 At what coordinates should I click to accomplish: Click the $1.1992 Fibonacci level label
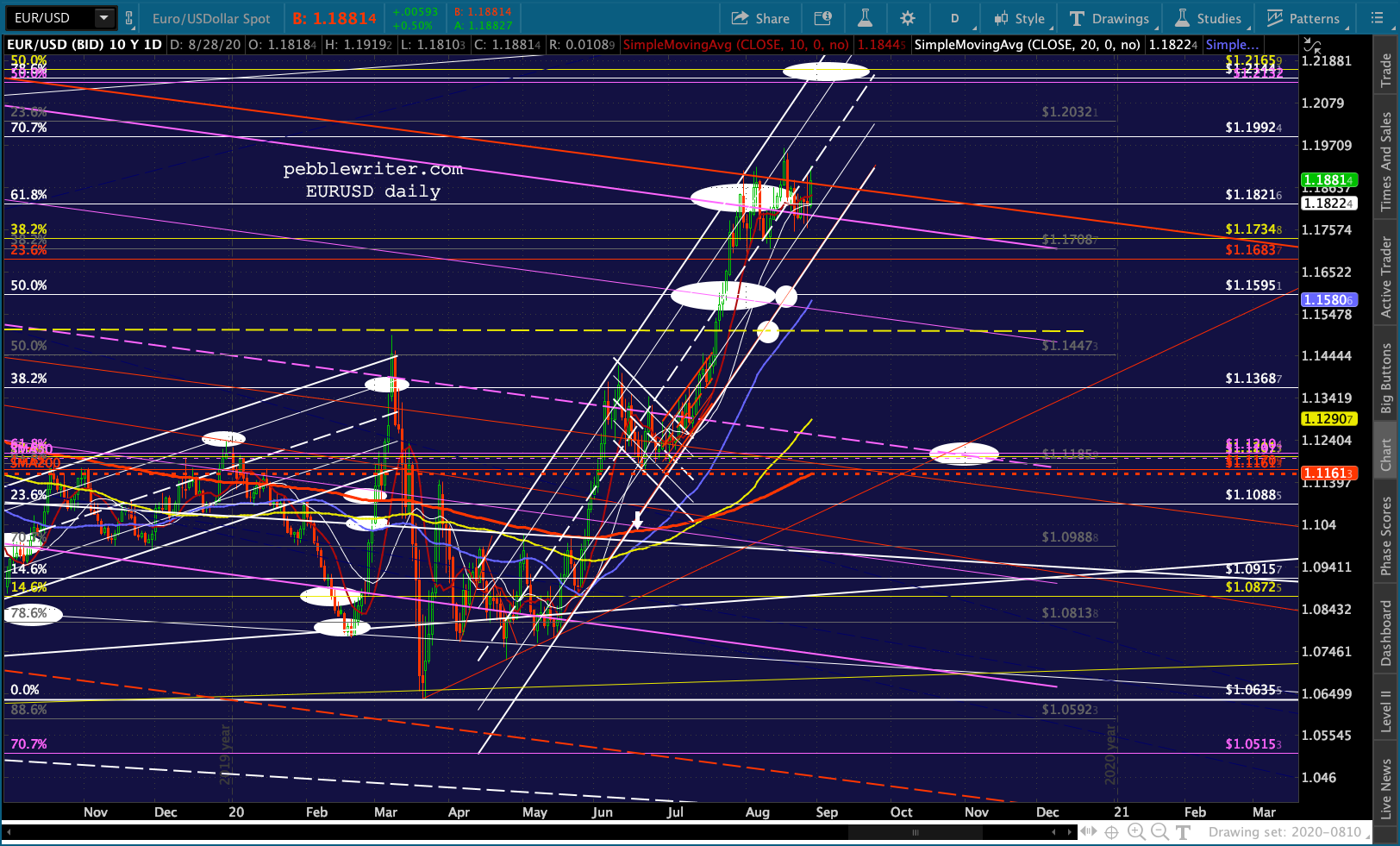(1253, 128)
